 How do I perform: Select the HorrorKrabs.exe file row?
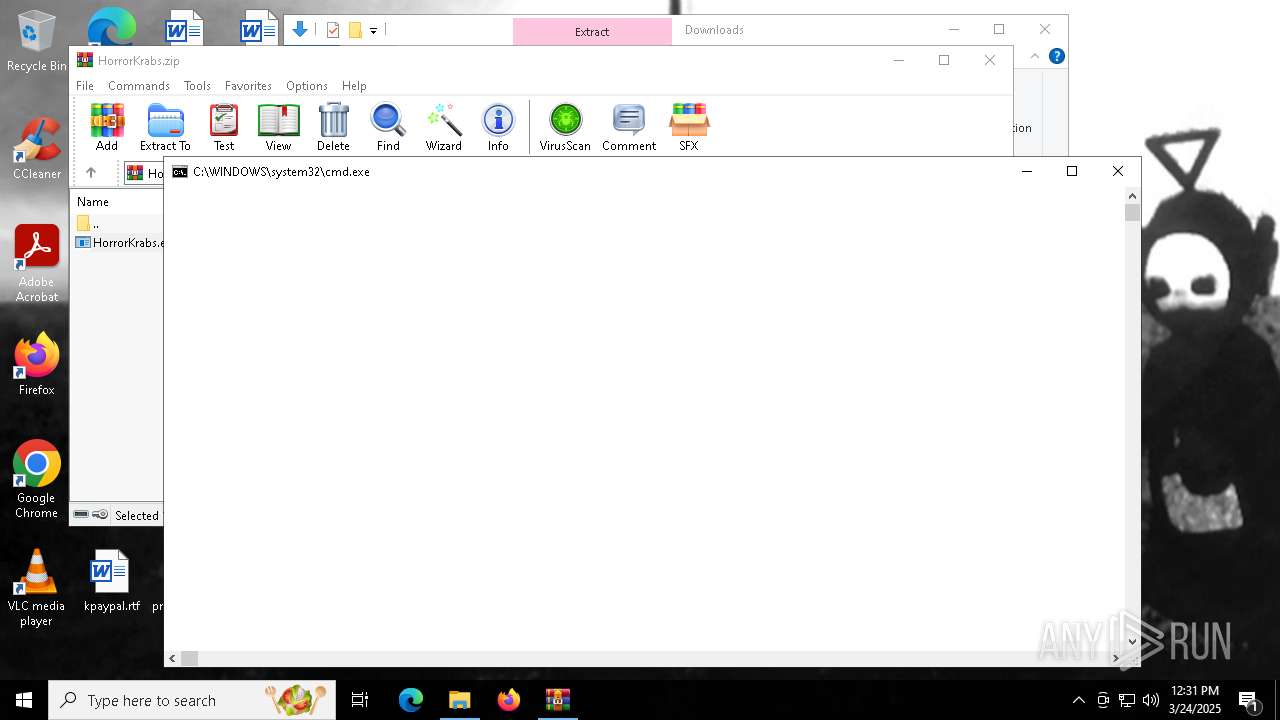click(119, 243)
